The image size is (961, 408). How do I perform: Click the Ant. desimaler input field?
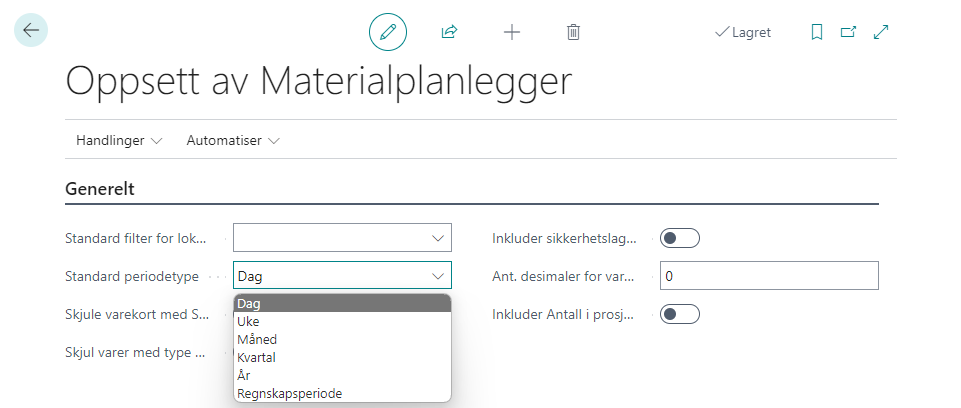pyautogui.click(x=768, y=276)
